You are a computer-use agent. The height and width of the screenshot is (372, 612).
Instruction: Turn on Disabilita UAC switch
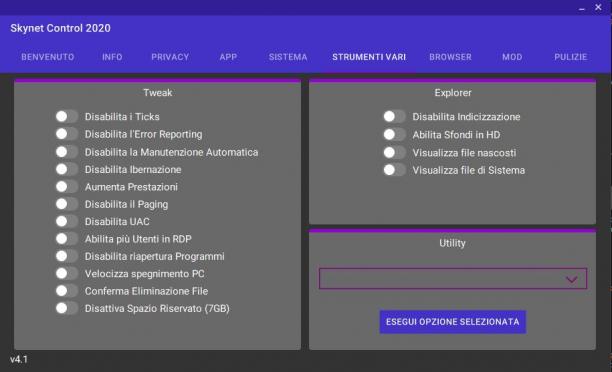66,221
